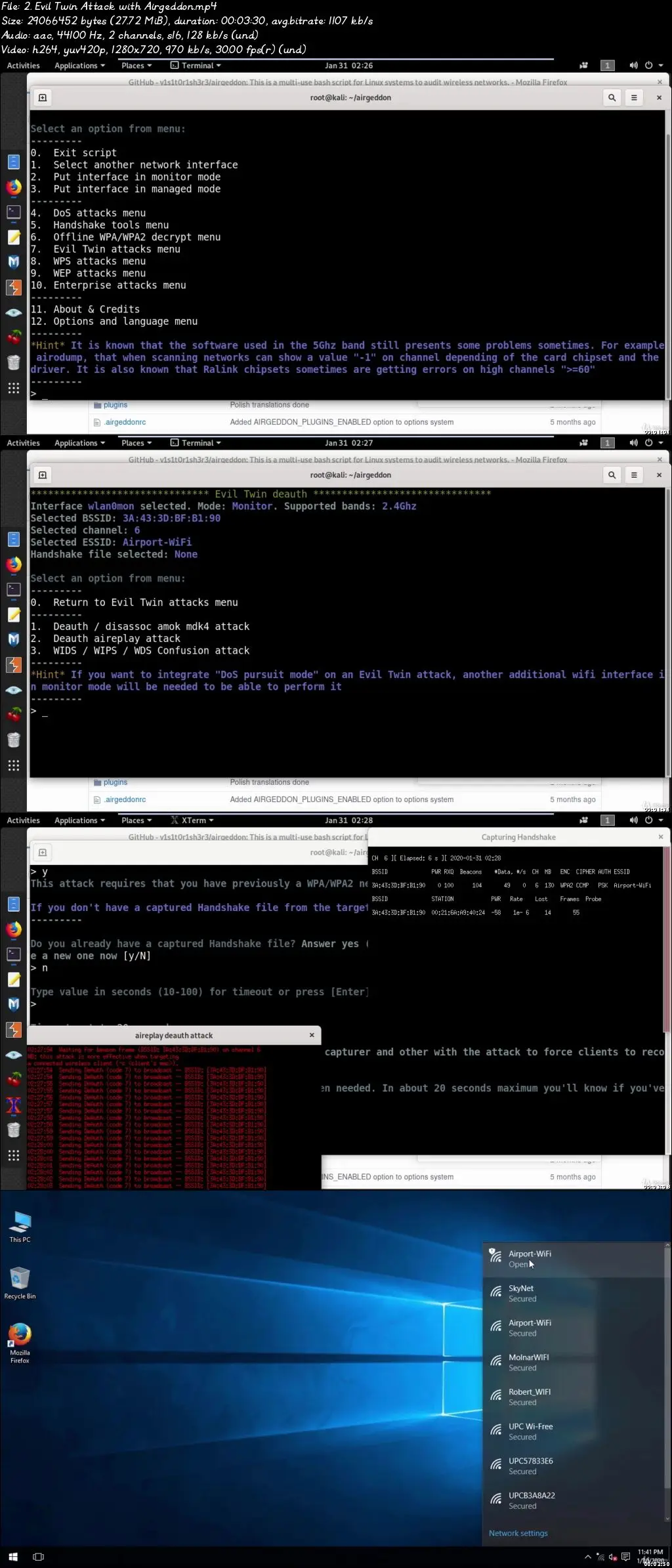Open the Recycle Bin desktop icon

point(20,1283)
